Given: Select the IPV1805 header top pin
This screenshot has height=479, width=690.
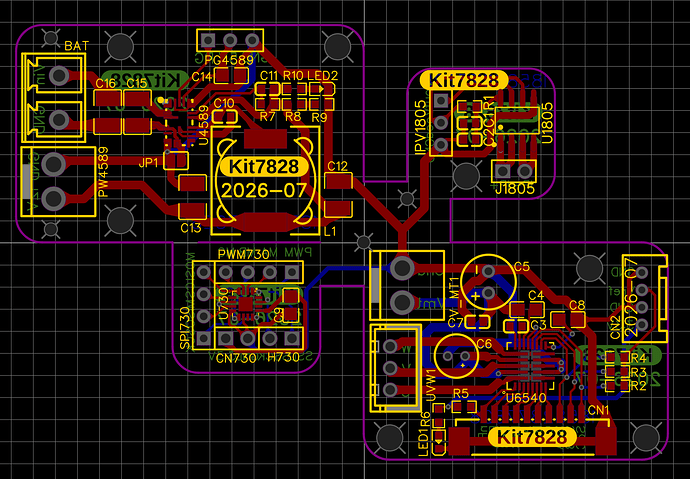Looking at the screenshot, I should pos(440,101).
